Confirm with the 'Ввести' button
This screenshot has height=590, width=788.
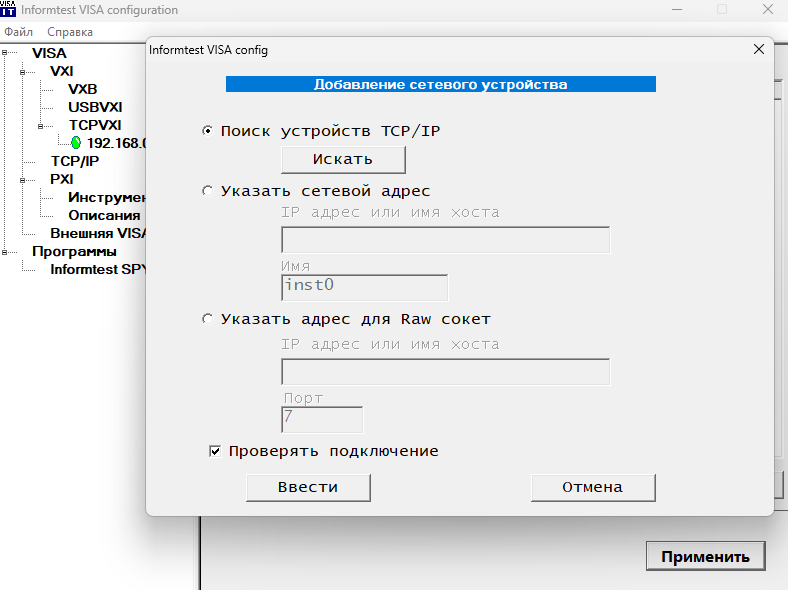pos(308,487)
